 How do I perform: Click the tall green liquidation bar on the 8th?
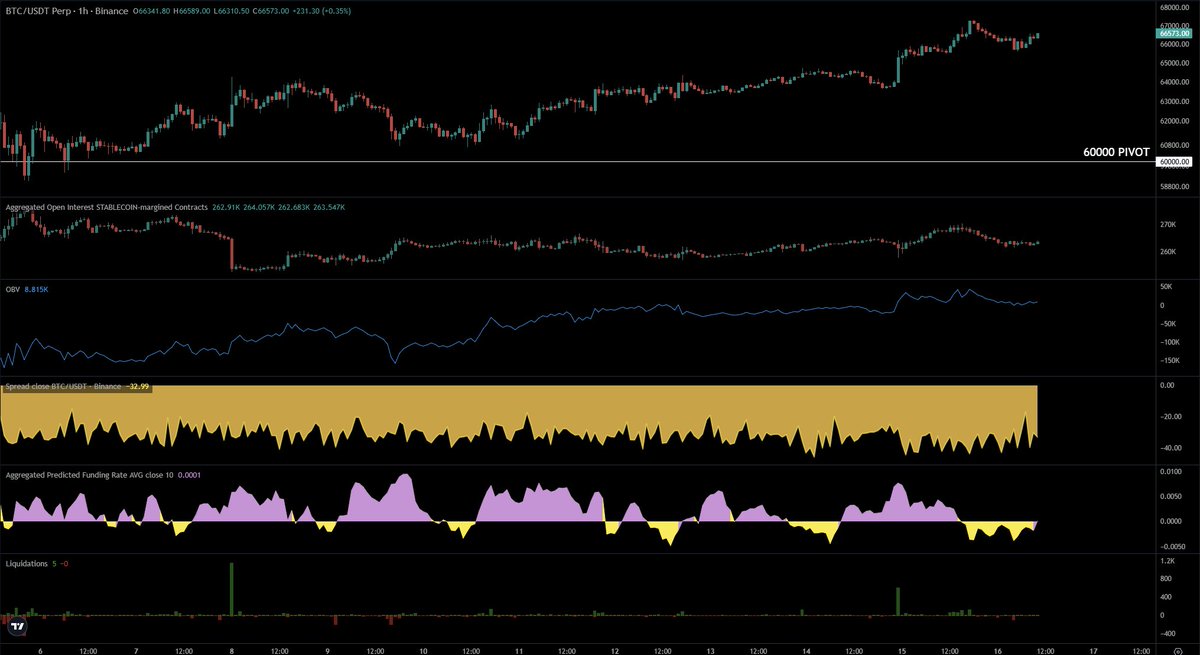click(x=232, y=589)
